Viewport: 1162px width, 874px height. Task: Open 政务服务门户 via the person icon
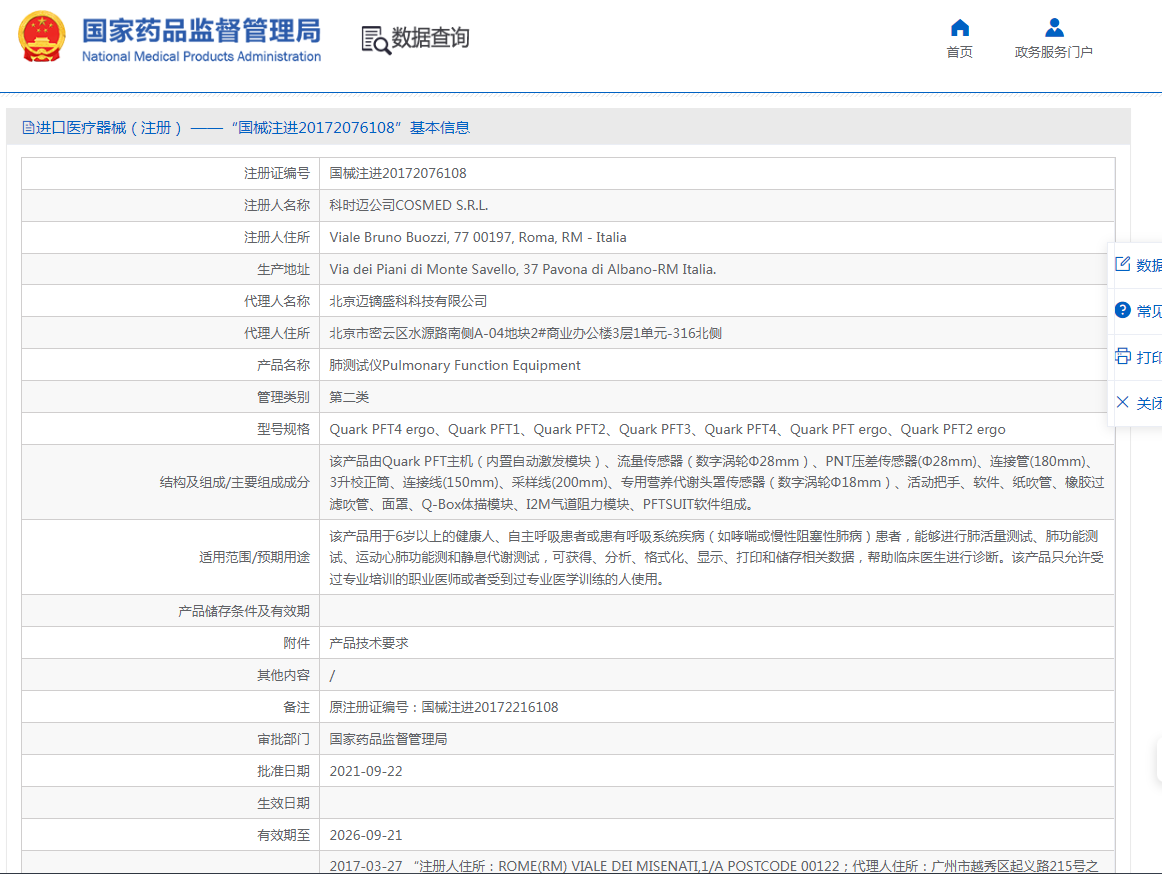click(x=1054, y=27)
